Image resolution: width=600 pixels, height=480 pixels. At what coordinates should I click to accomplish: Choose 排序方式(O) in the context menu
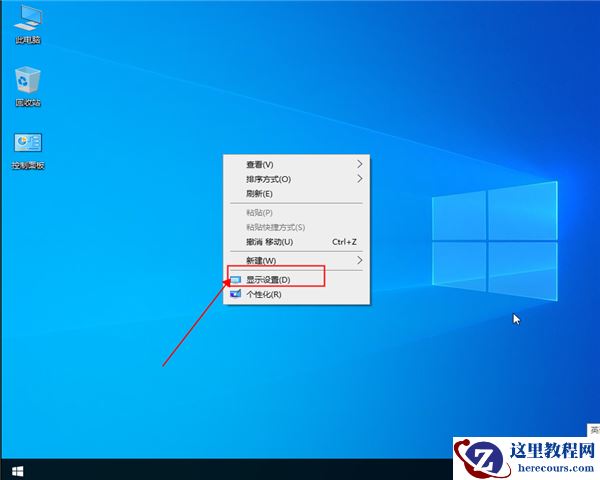coord(297,179)
